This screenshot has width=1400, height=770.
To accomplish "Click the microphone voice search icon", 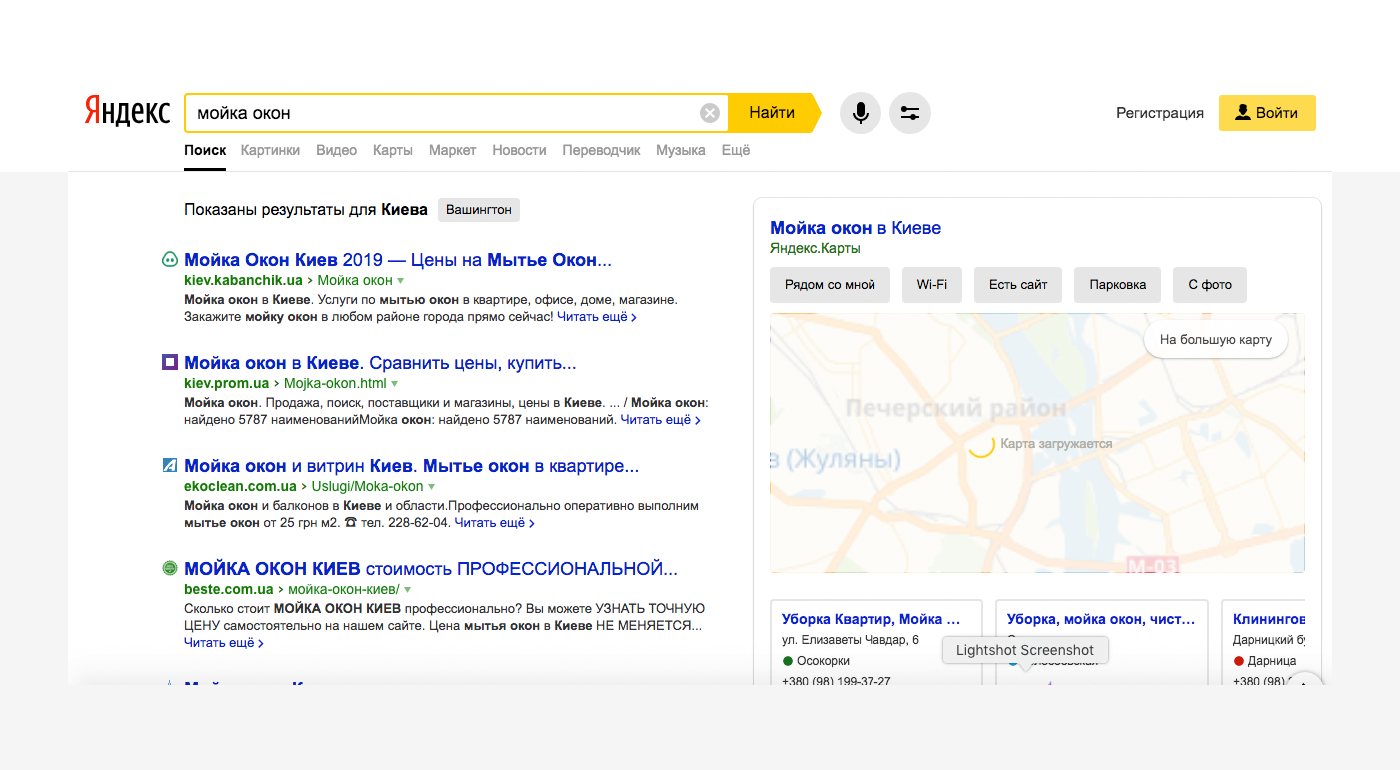I will click(860, 113).
